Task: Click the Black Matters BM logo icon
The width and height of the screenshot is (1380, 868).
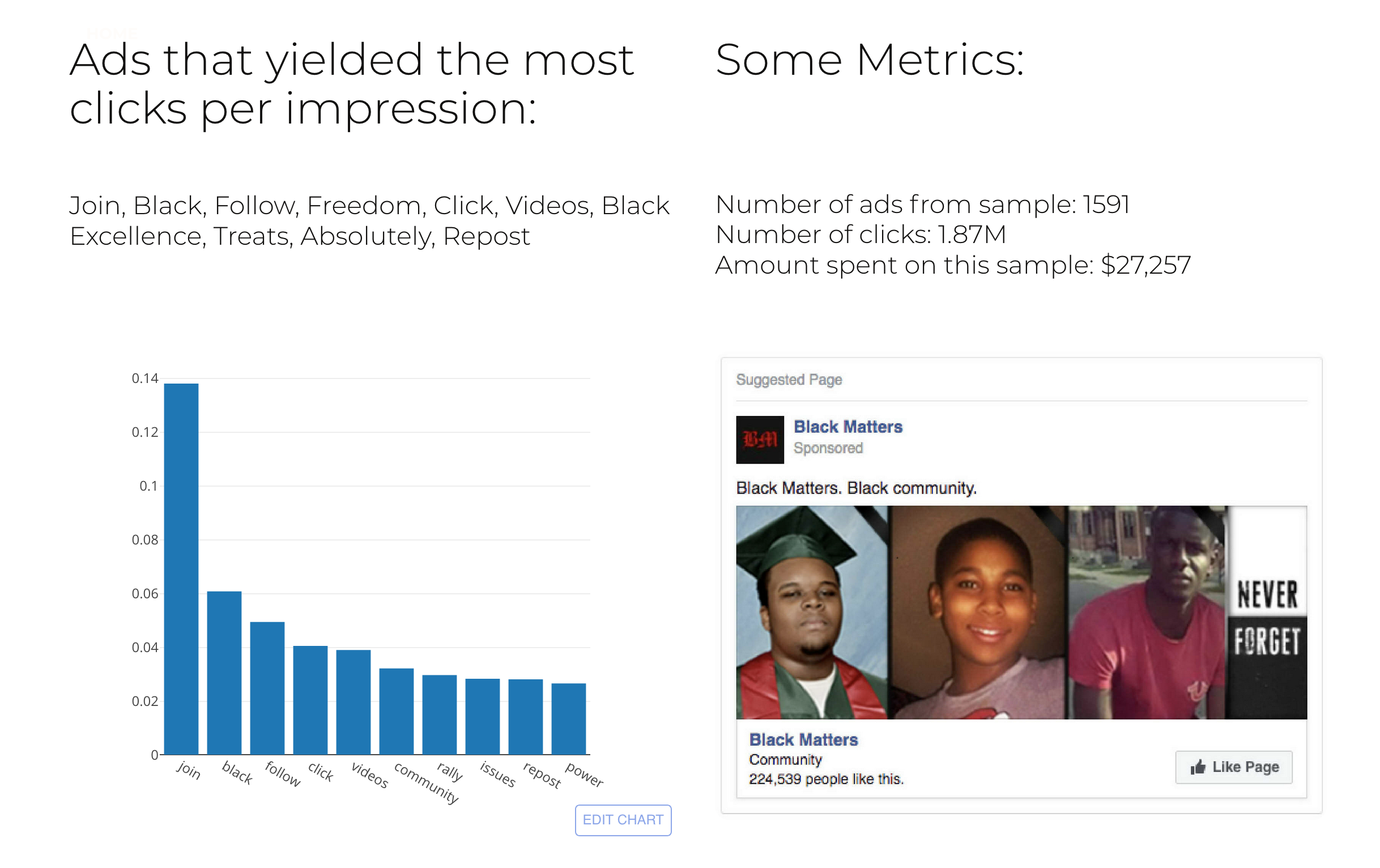Action: coord(759,439)
